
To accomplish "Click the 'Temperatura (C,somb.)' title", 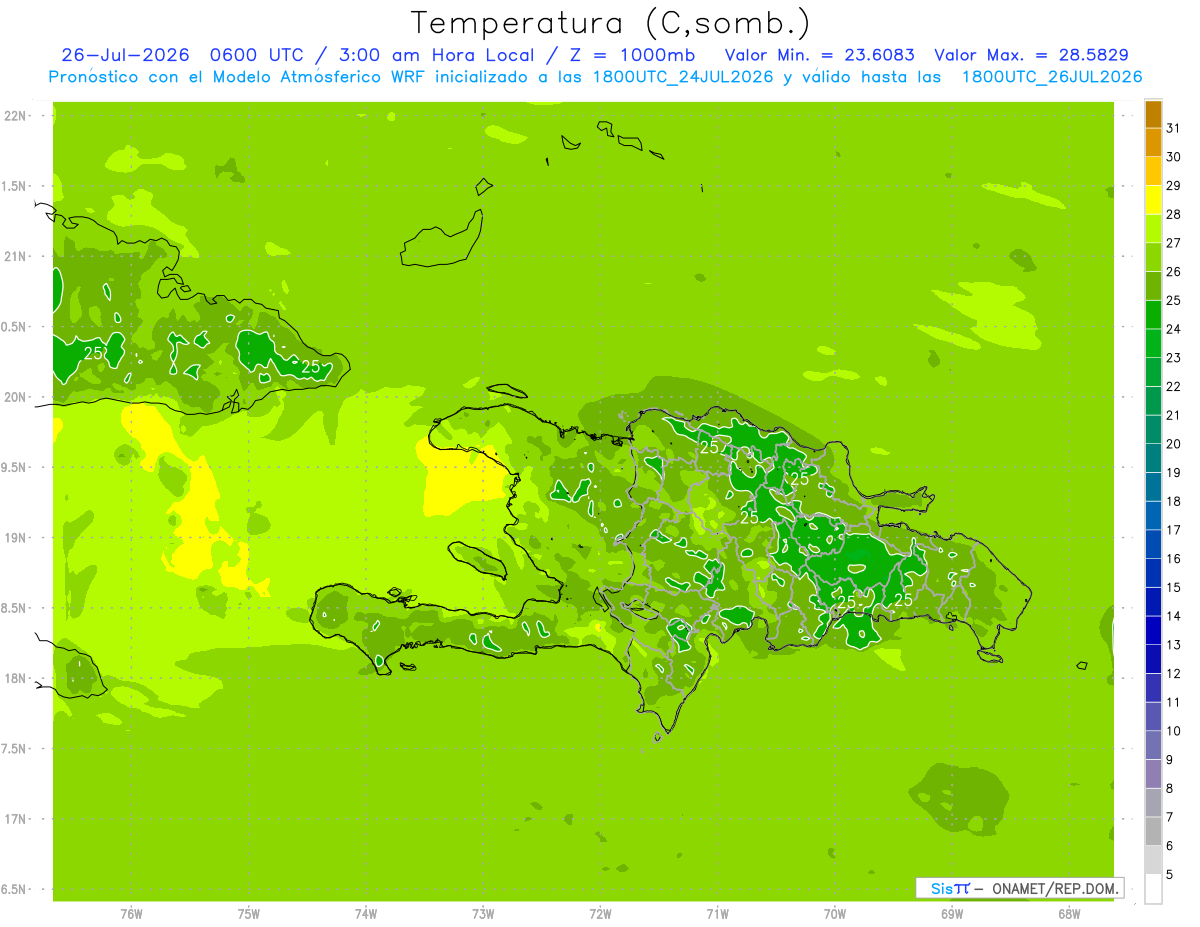I will pos(611,23).
